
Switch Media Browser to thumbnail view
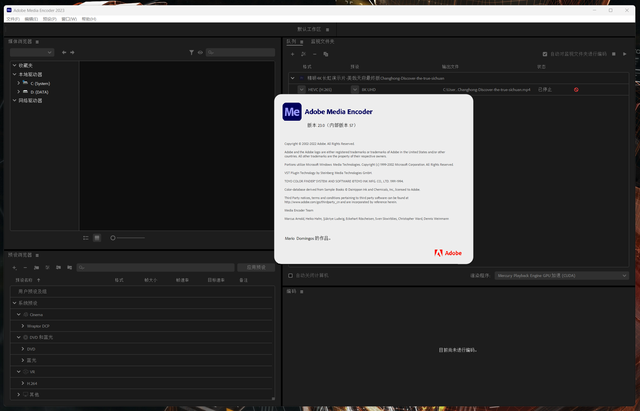tap(97, 238)
